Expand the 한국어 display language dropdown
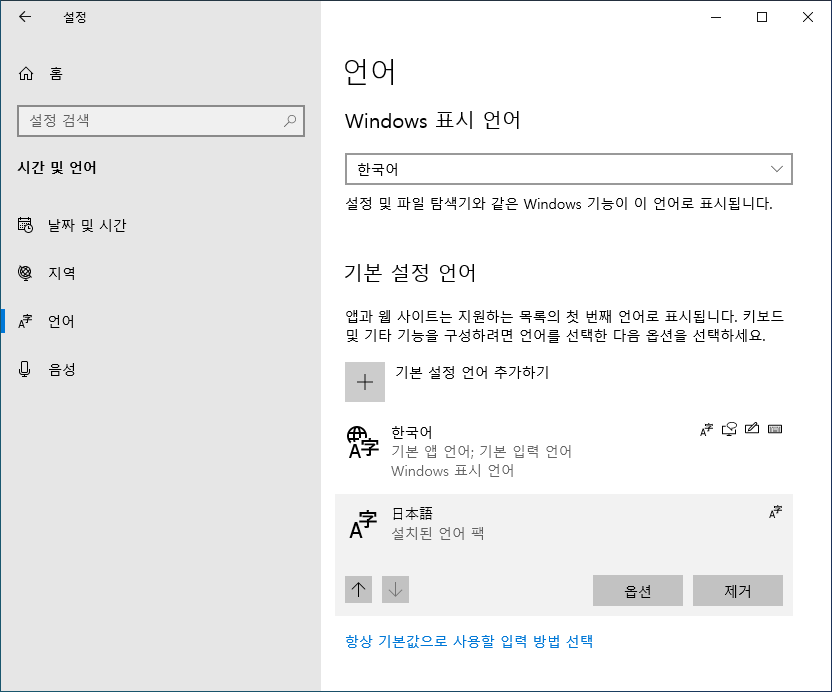The image size is (832, 692). pyautogui.click(x=569, y=169)
